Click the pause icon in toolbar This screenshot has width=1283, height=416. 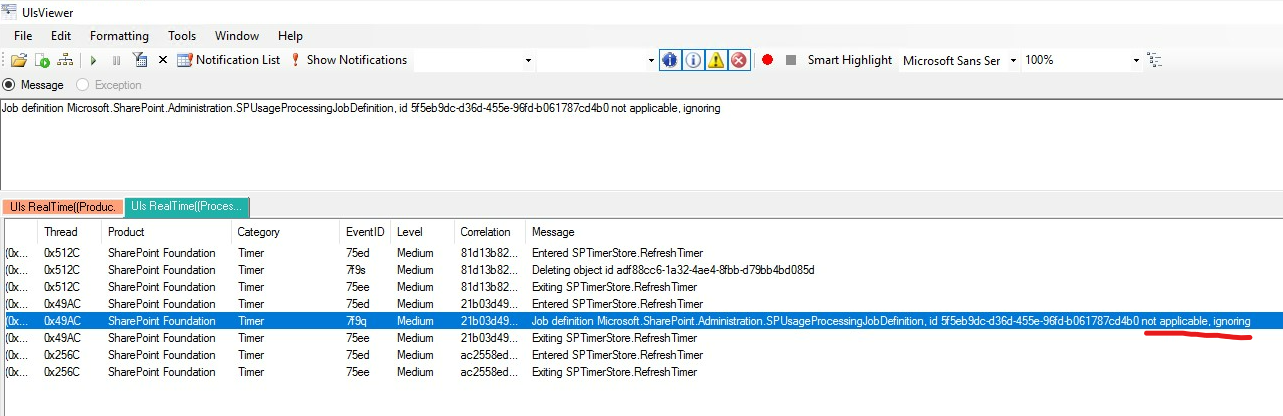coord(116,60)
